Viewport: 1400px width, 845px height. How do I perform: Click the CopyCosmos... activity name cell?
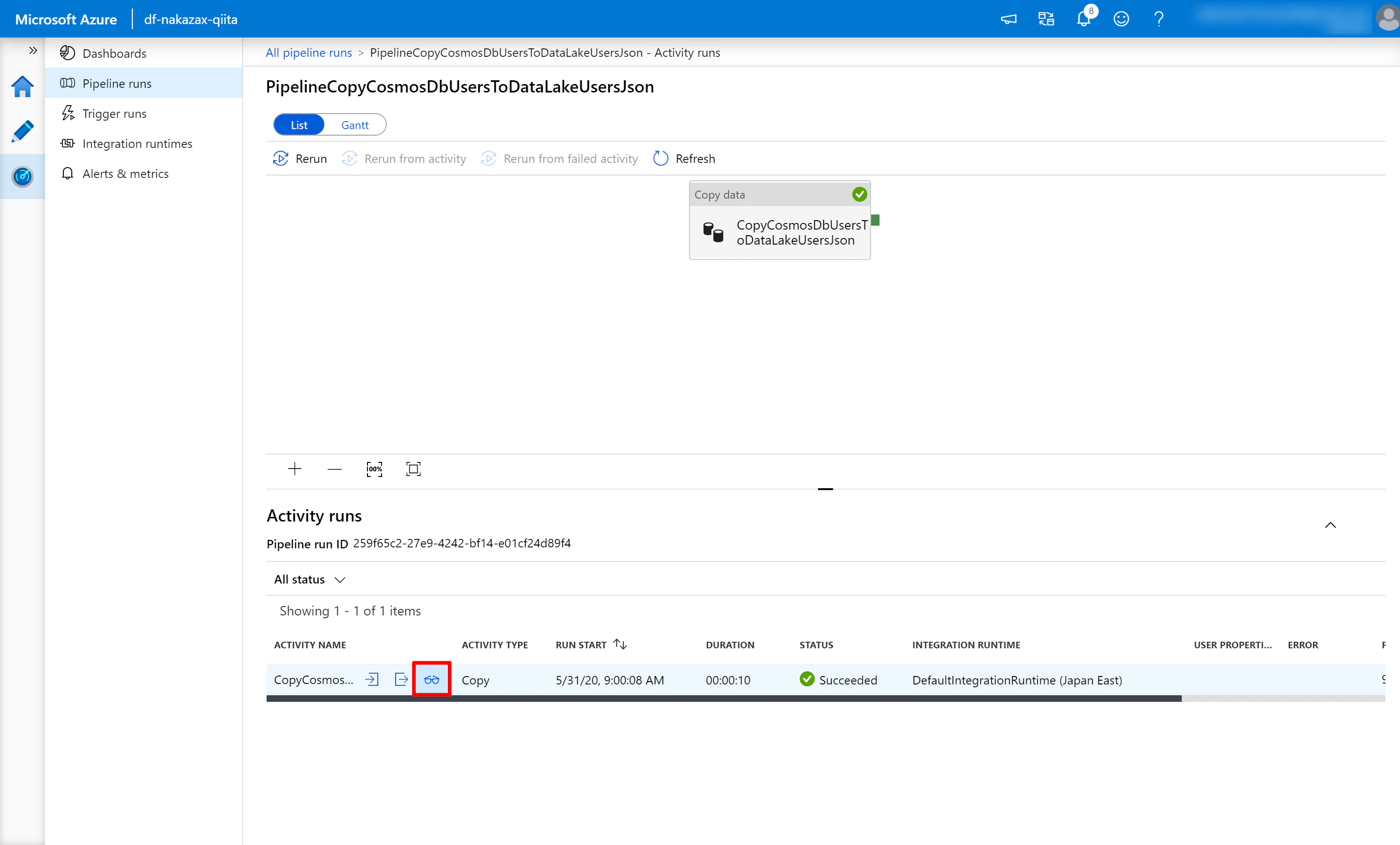click(313, 680)
